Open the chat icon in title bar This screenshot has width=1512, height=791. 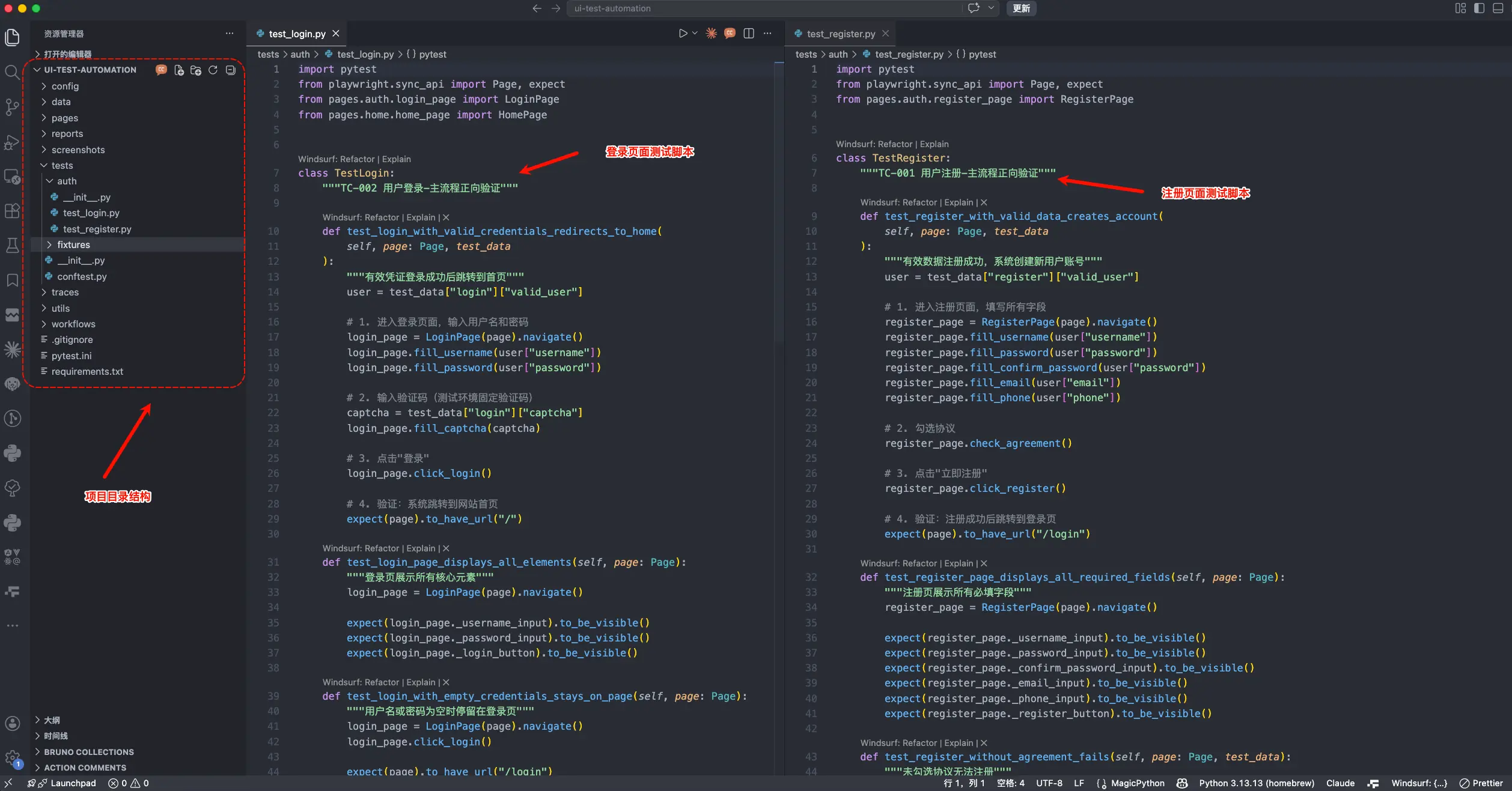[974, 8]
